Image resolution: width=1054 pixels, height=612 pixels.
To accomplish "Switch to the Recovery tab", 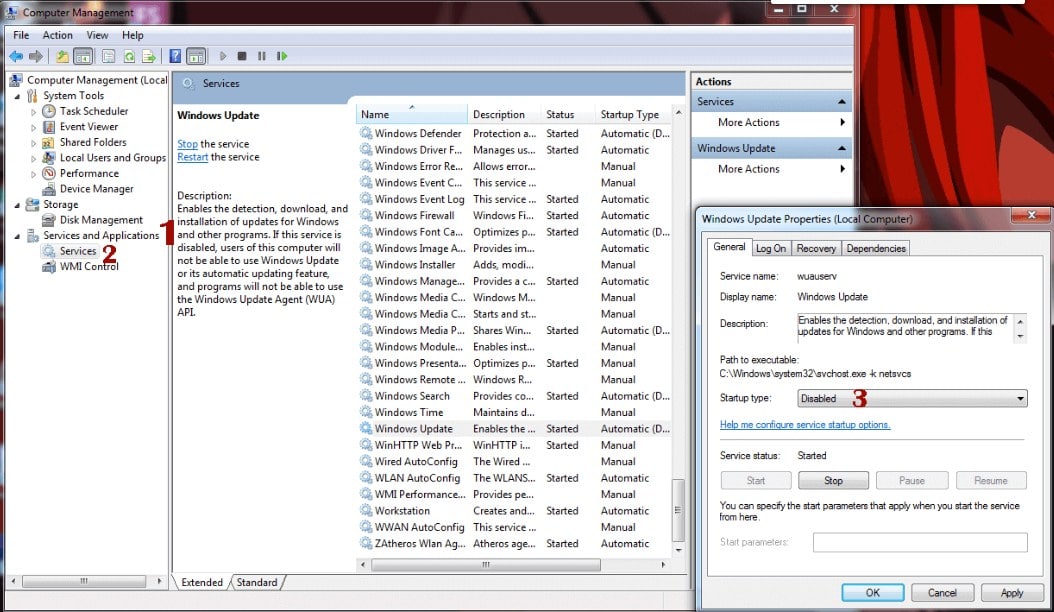I will [x=816, y=248].
